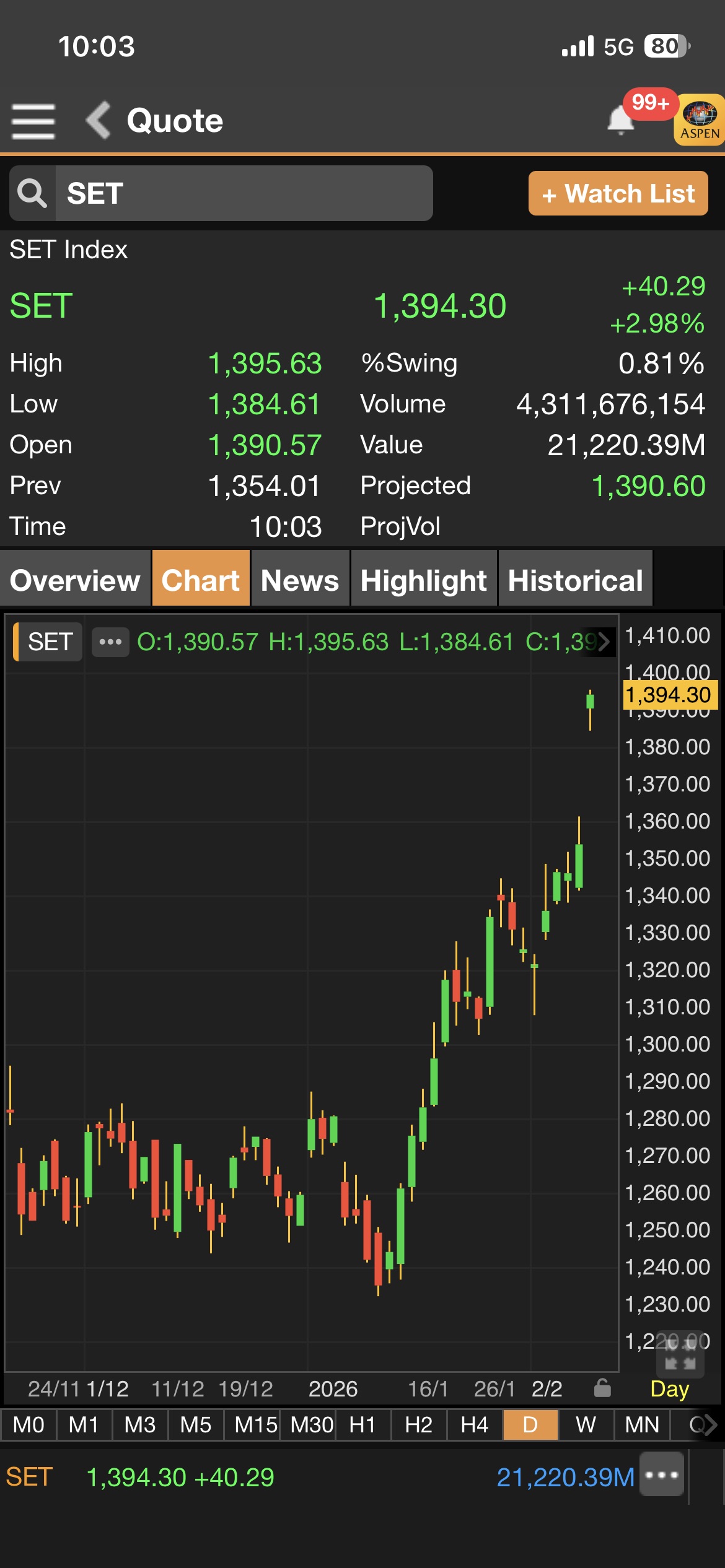Tap the back chevron beside Quote

99,120
